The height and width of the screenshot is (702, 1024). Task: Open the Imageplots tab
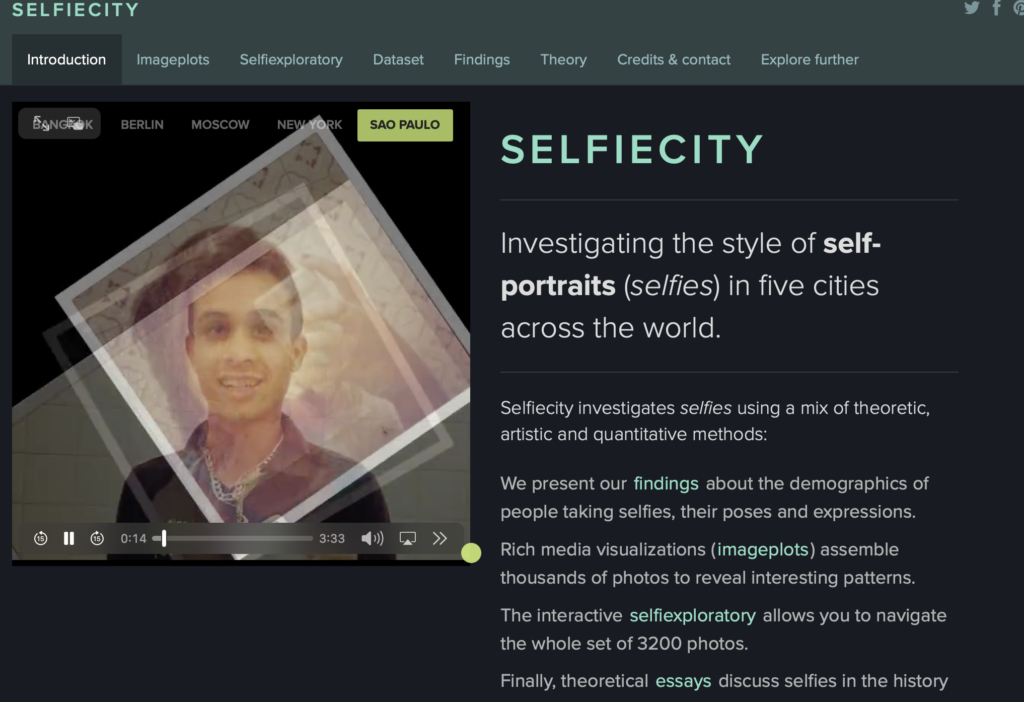tap(173, 59)
